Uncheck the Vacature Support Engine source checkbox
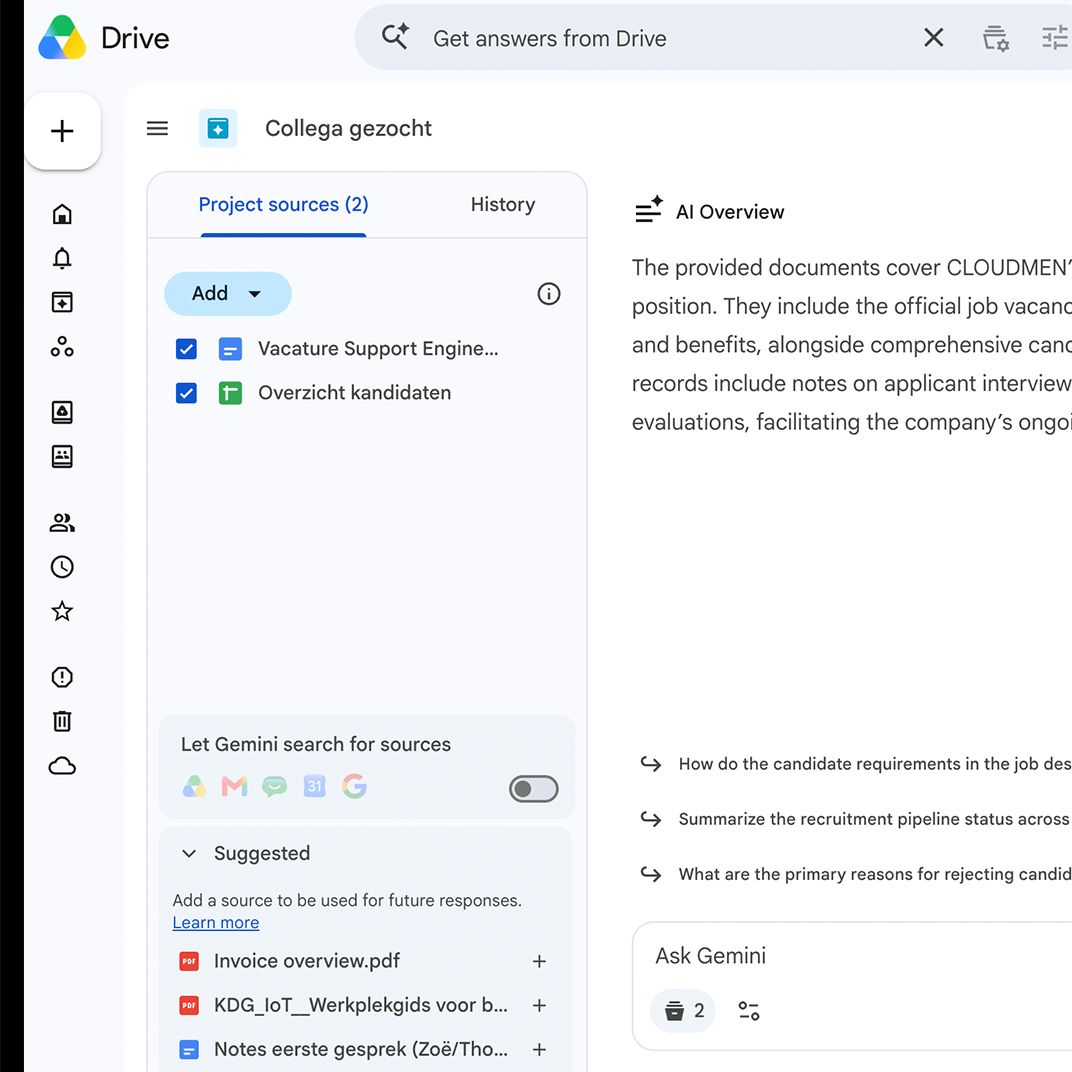The width and height of the screenshot is (1072, 1072). (186, 349)
